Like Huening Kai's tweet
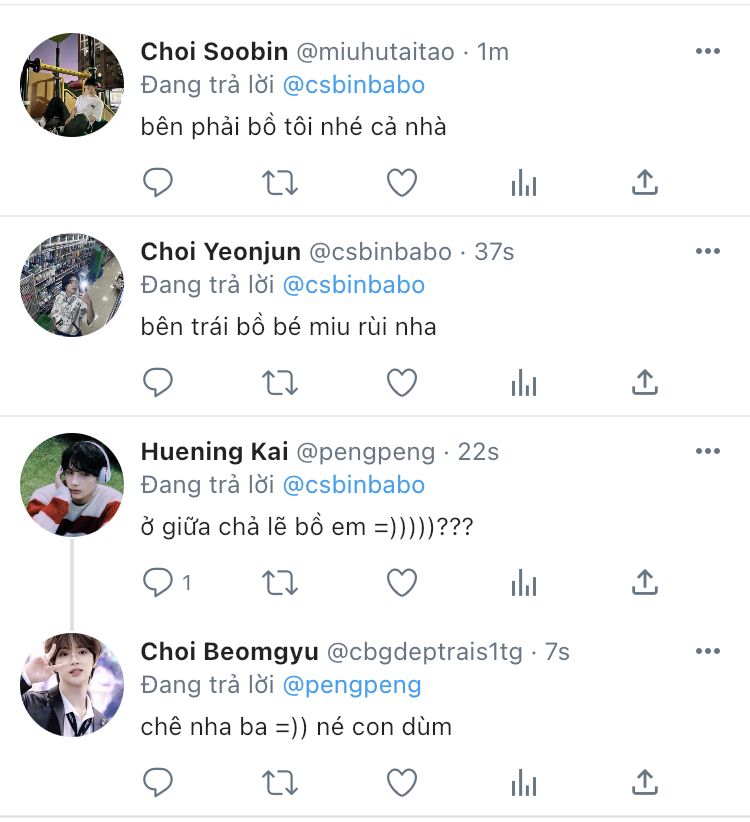750x822 pixels. 402,582
